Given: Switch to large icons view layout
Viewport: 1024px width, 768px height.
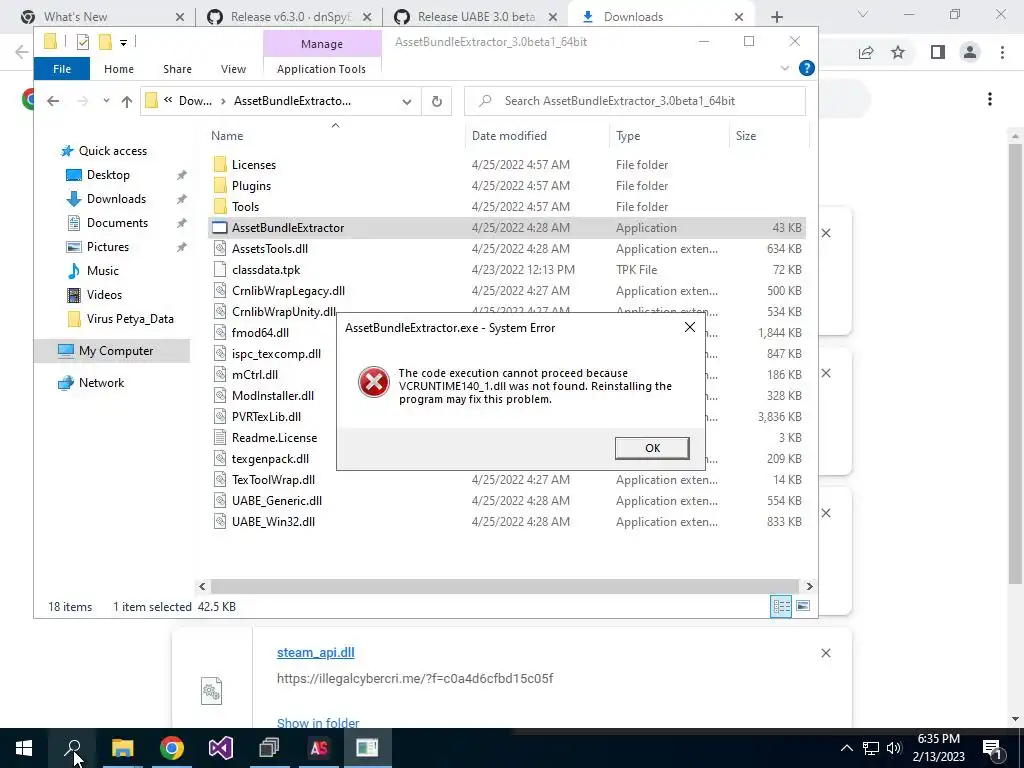Looking at the screenshot, I should pyautogui.click(x=803, y=606).
